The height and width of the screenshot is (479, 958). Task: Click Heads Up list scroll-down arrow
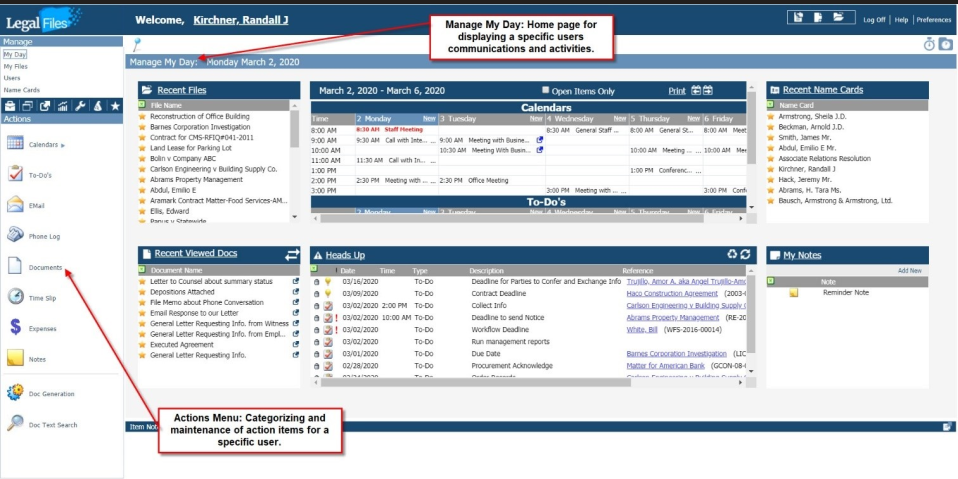(x=751, y=371)
